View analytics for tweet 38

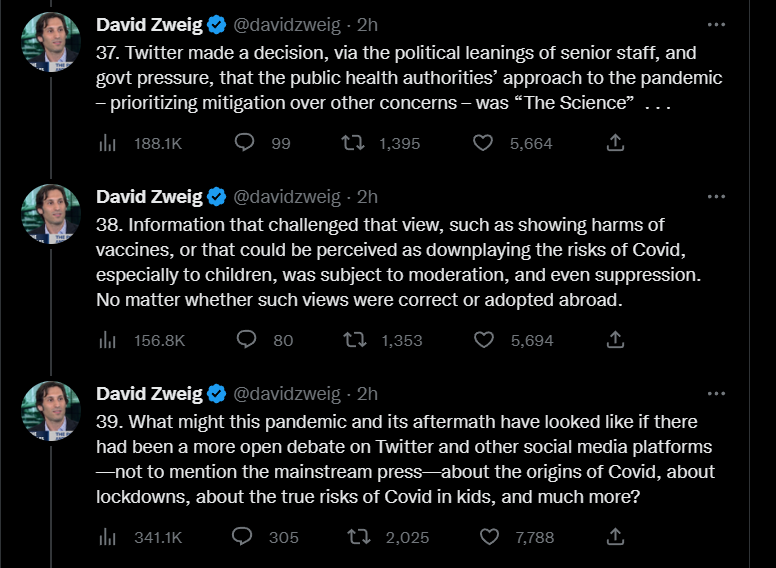click(x=108, y=340)
